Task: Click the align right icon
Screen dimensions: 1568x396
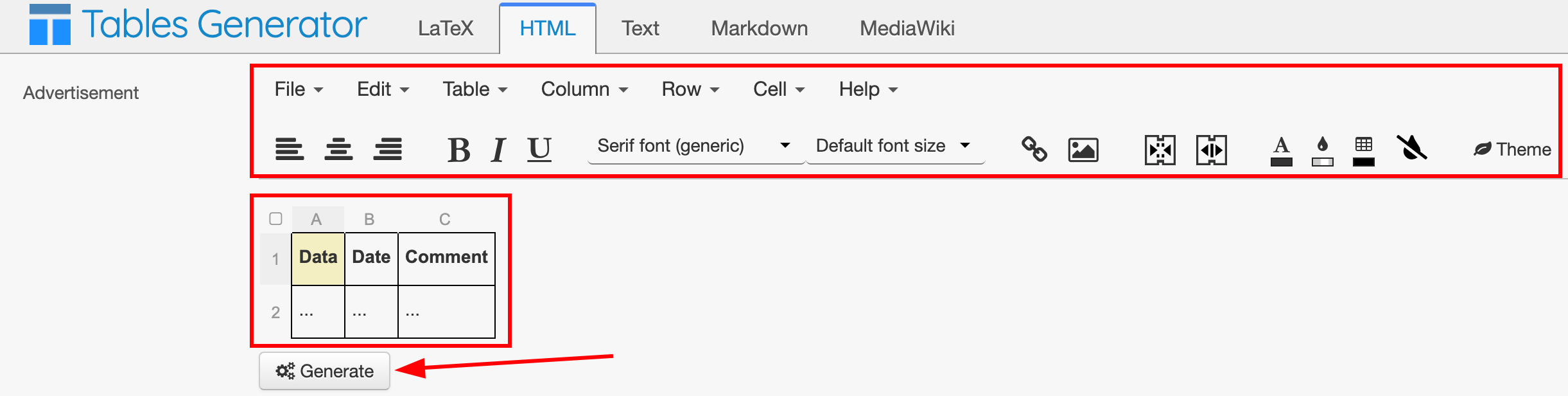Action: (x=388, y=149)
